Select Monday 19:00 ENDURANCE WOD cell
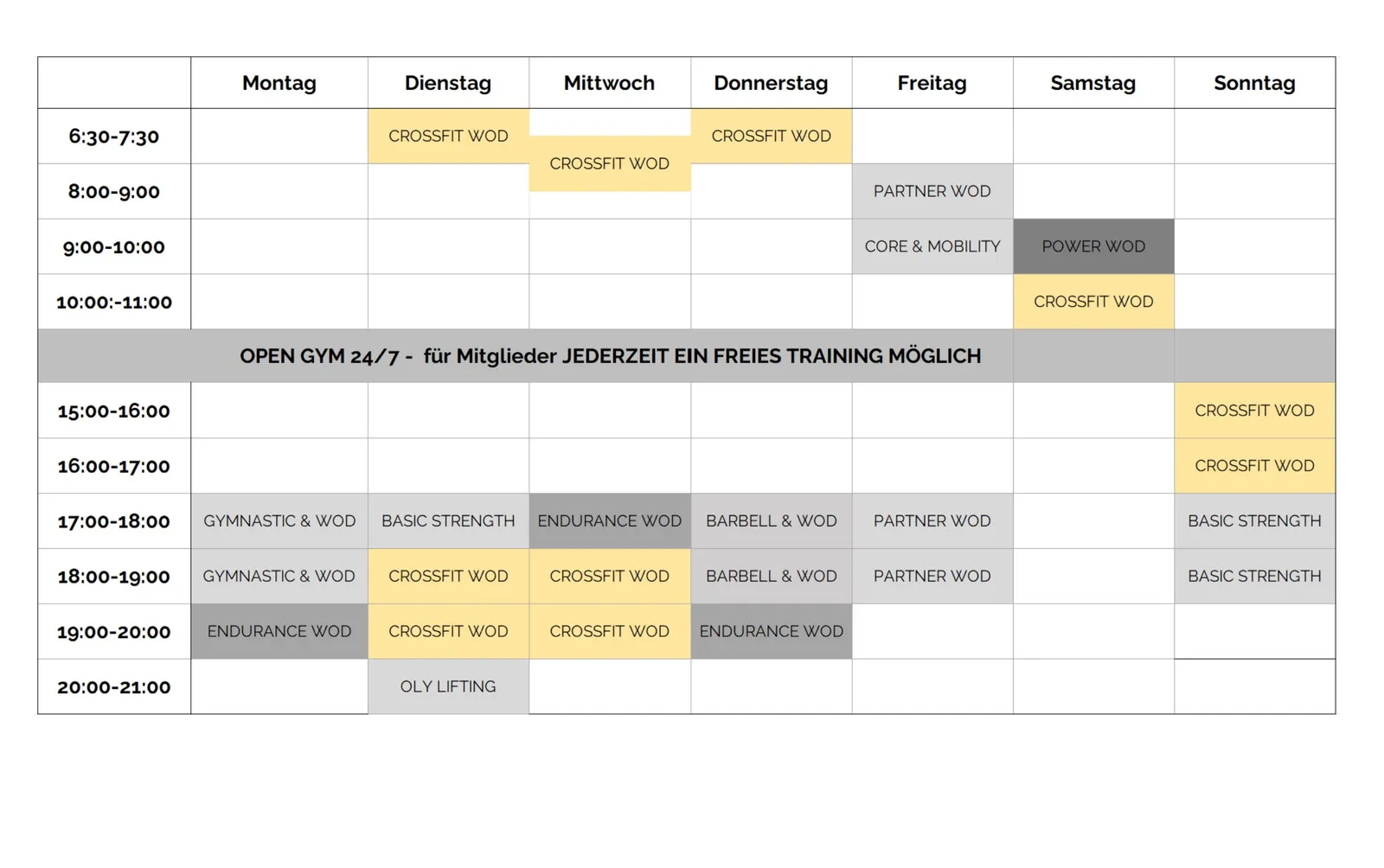 [x=279, y=631]
